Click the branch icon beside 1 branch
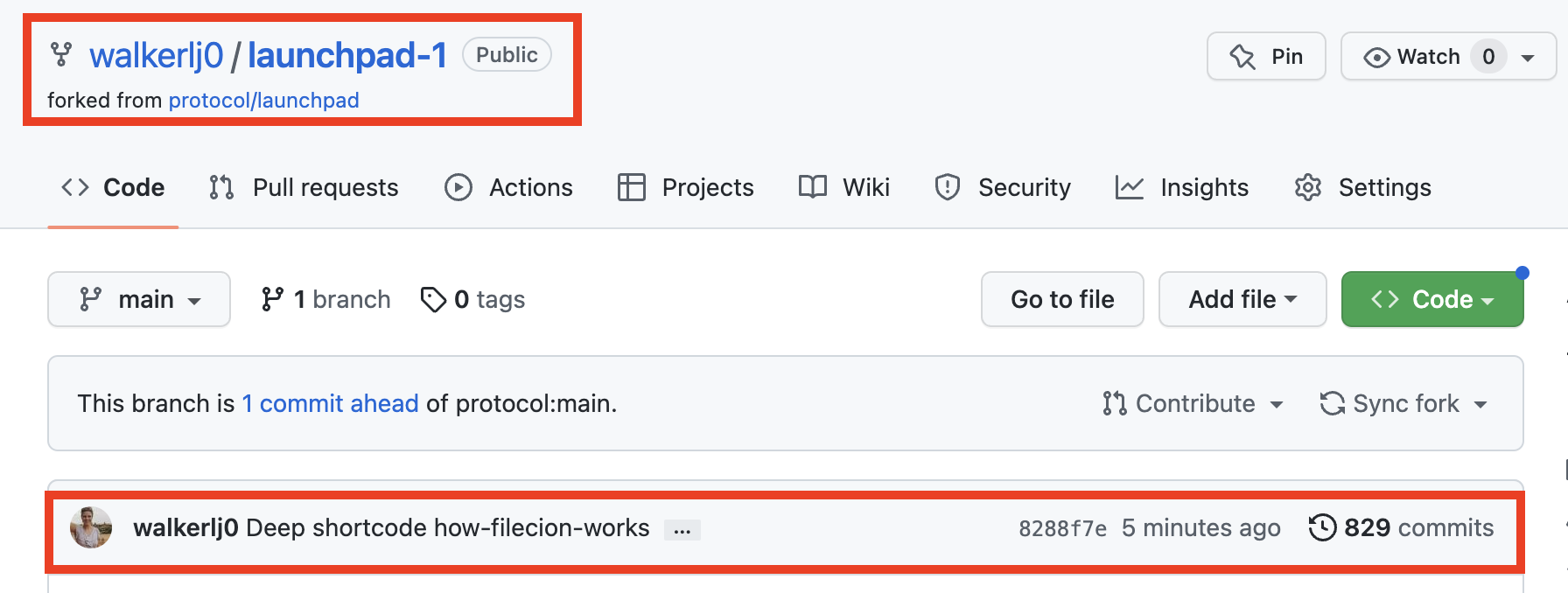The width and height of the screenshot is (1568, 593). [x=272, y=299]
